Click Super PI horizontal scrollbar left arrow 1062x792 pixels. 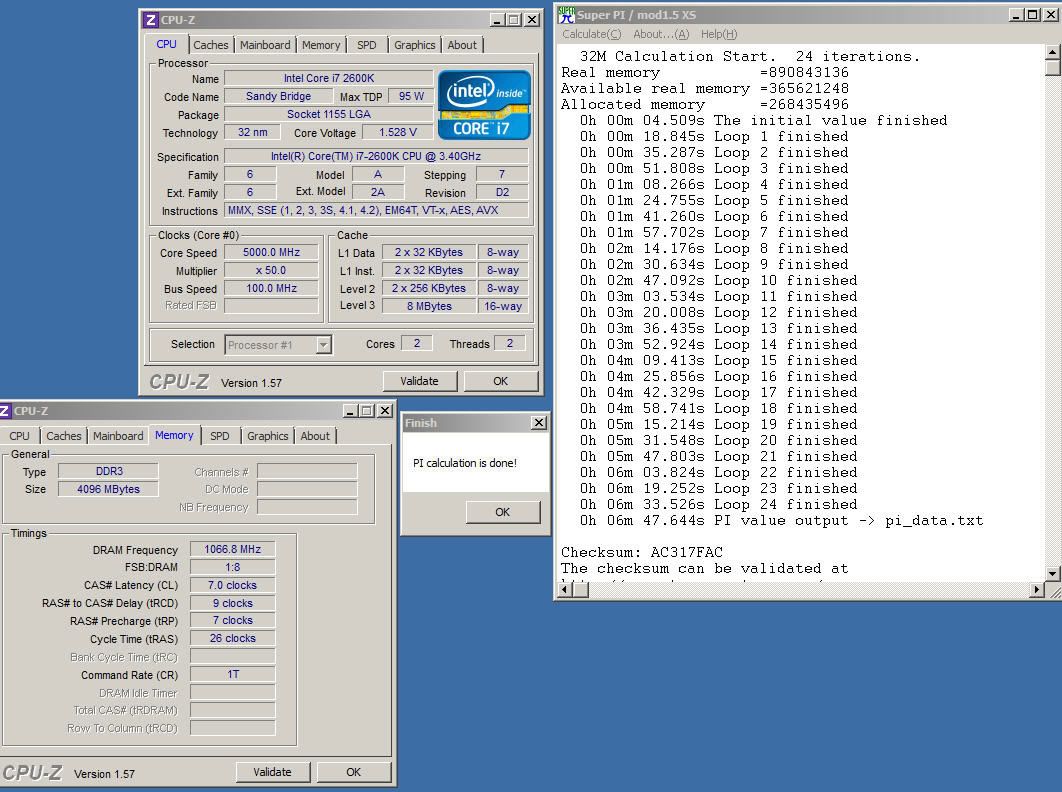click(x=562, y=590)
